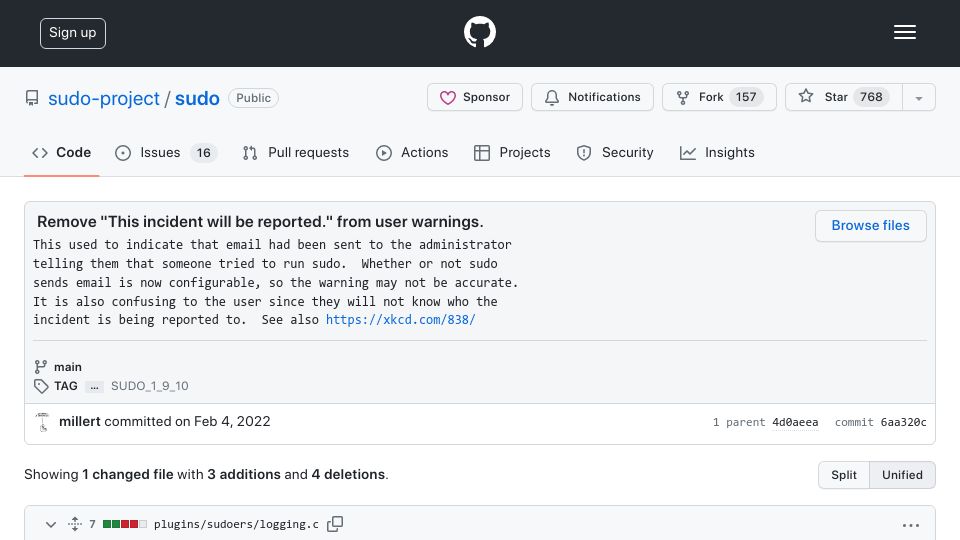Switch to the Code tab
960x540 pixels.
click(61, 152)
